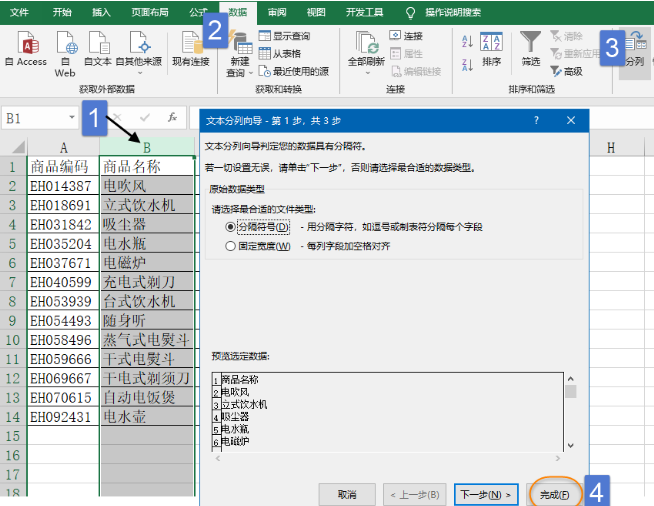
Task: Open the lightbulb 操作说明搜索 search
Action: [443, 13]
